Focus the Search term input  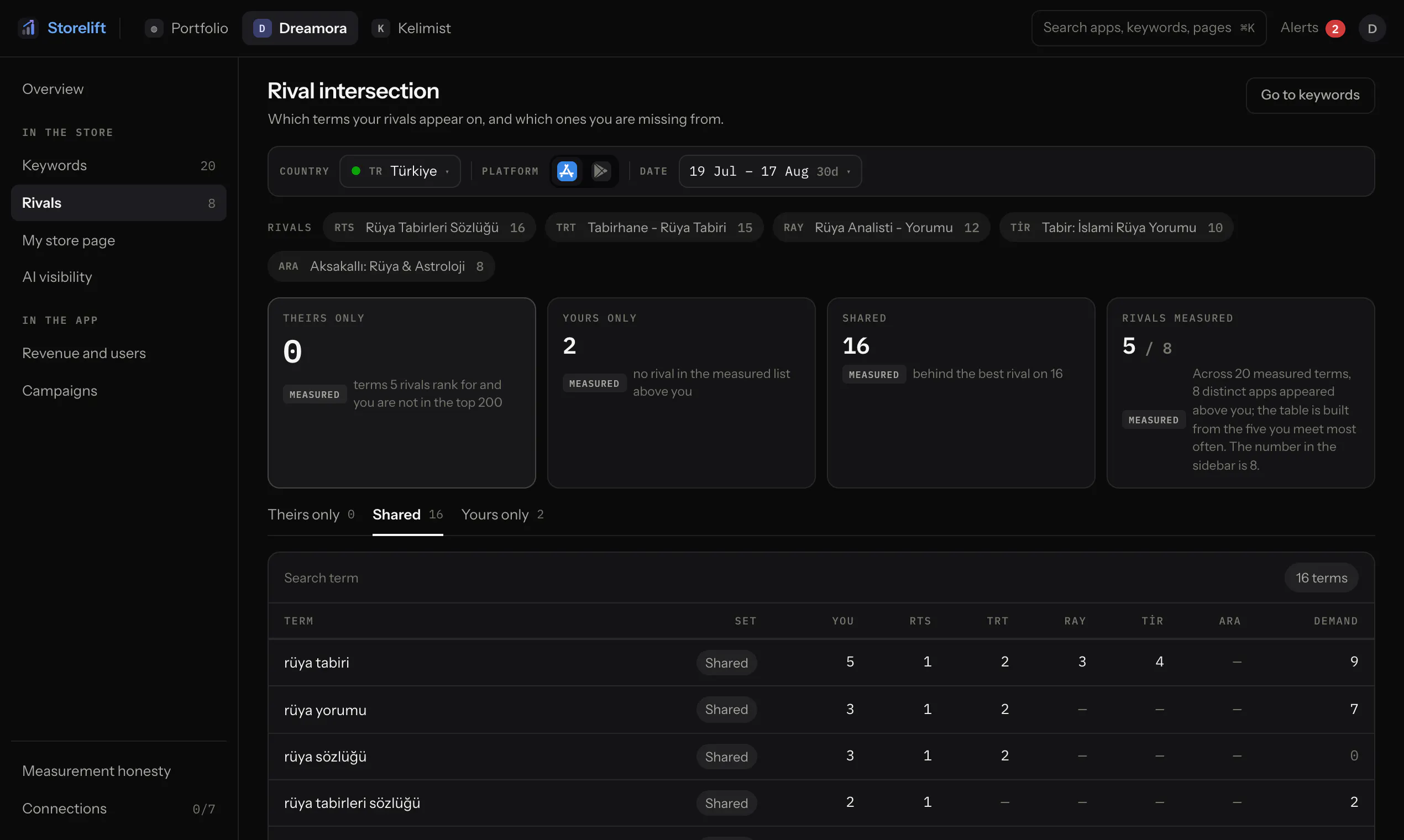(x=776, y=578)
